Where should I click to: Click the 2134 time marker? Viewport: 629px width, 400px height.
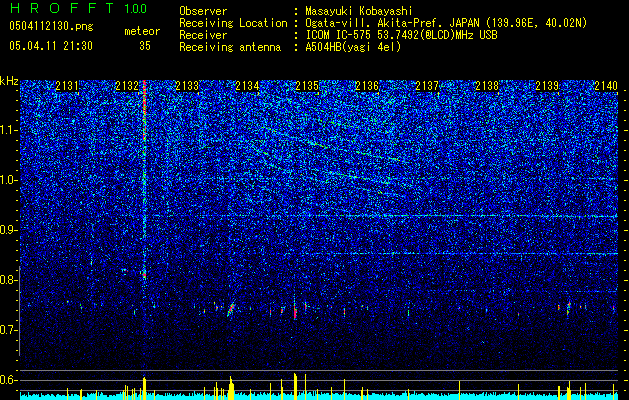click(x=247, y=86)
